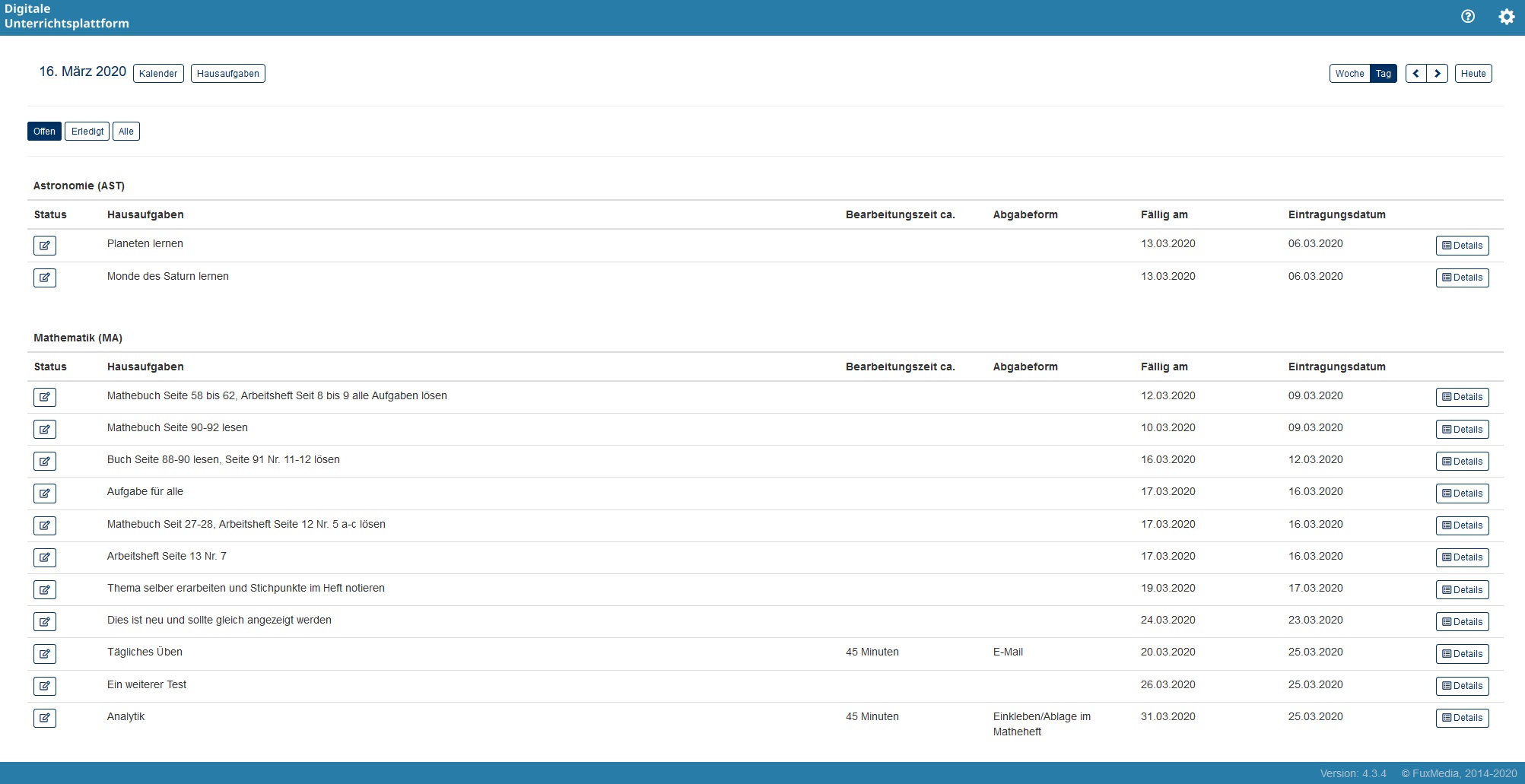Open Details for Mathebuch Seit 27-28
The height and width of the screenshot is (784, 1525).
pyautogui.click(x=1462, y=525)
